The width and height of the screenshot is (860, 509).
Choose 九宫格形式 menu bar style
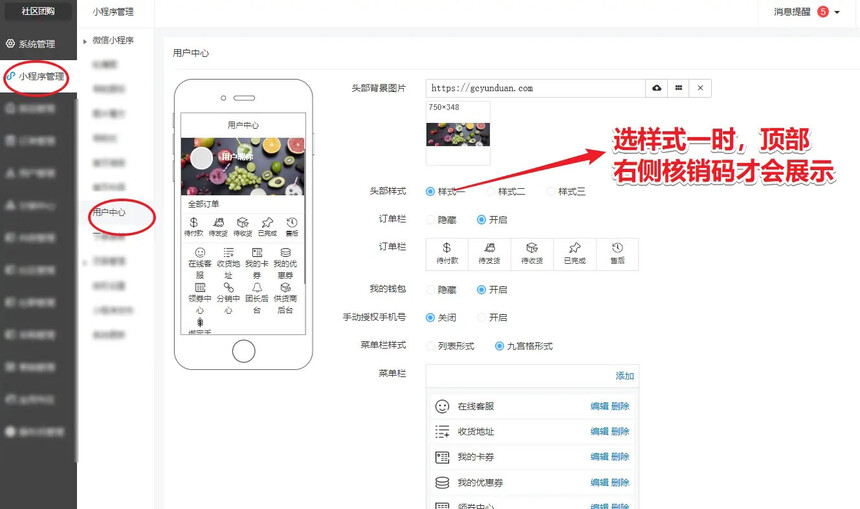point(499,346)
